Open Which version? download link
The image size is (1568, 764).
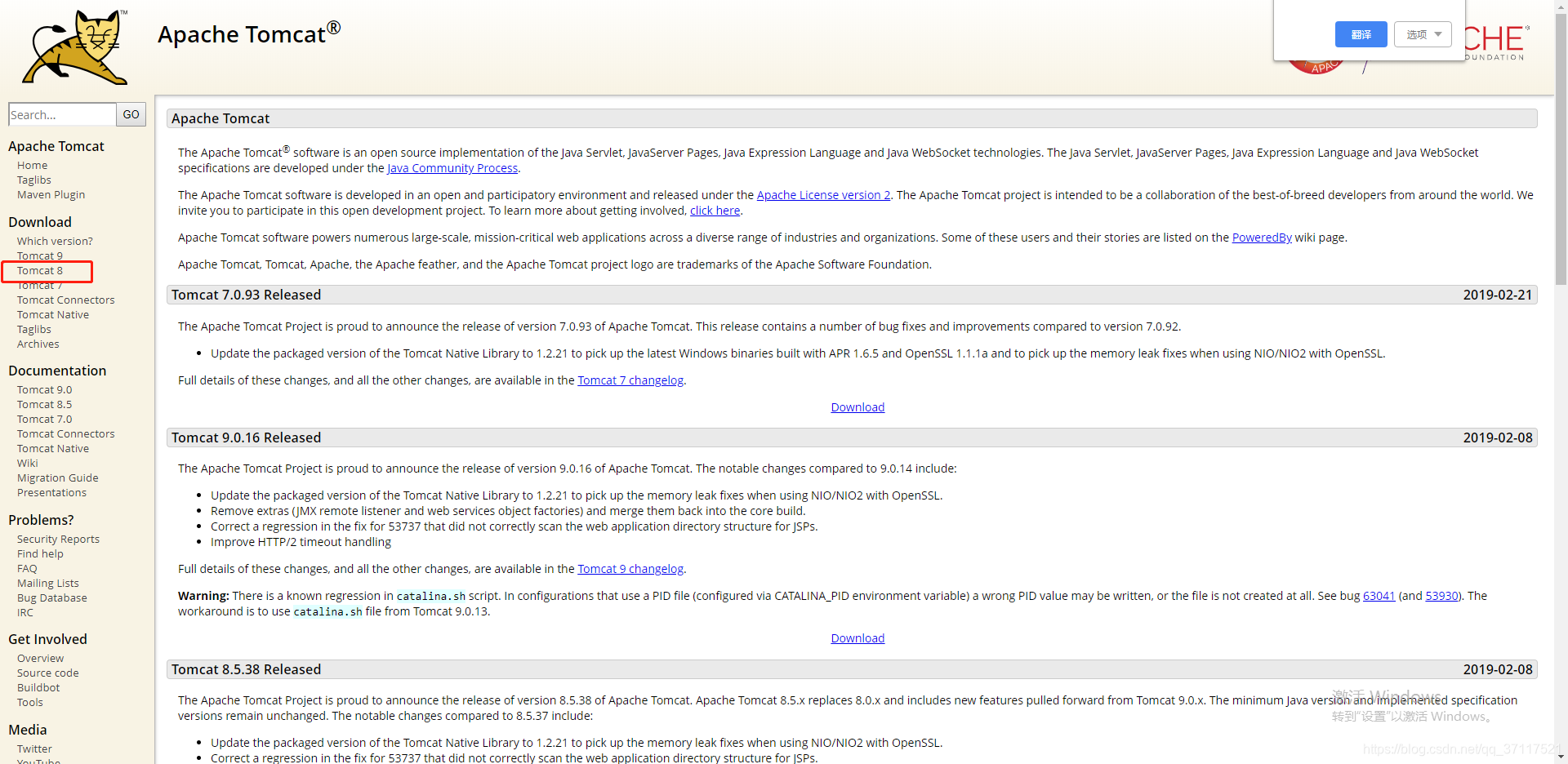(55, 241)
